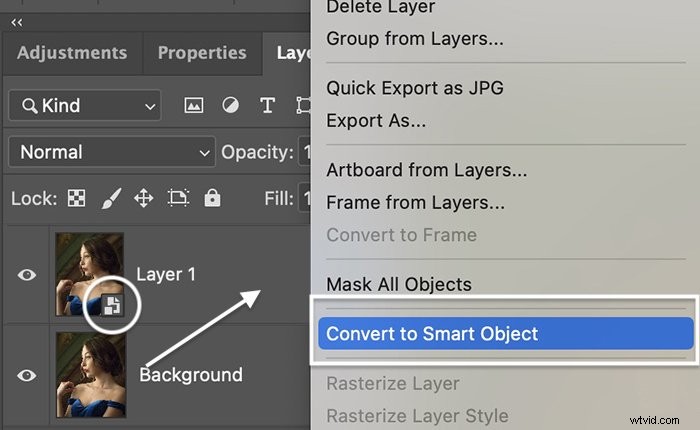Hide Layer 1 via eye icon

pyautogui.click(x=26, y=275)
